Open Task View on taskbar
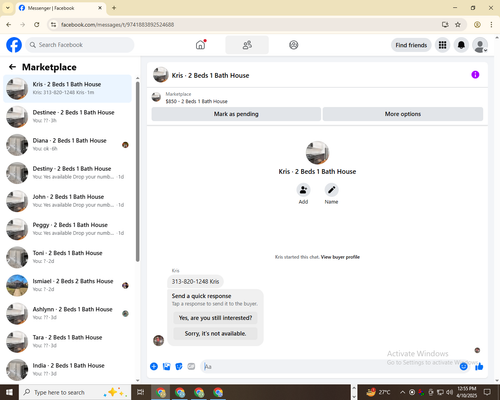This screenshot has height=400, width=500. coord(141,392)
